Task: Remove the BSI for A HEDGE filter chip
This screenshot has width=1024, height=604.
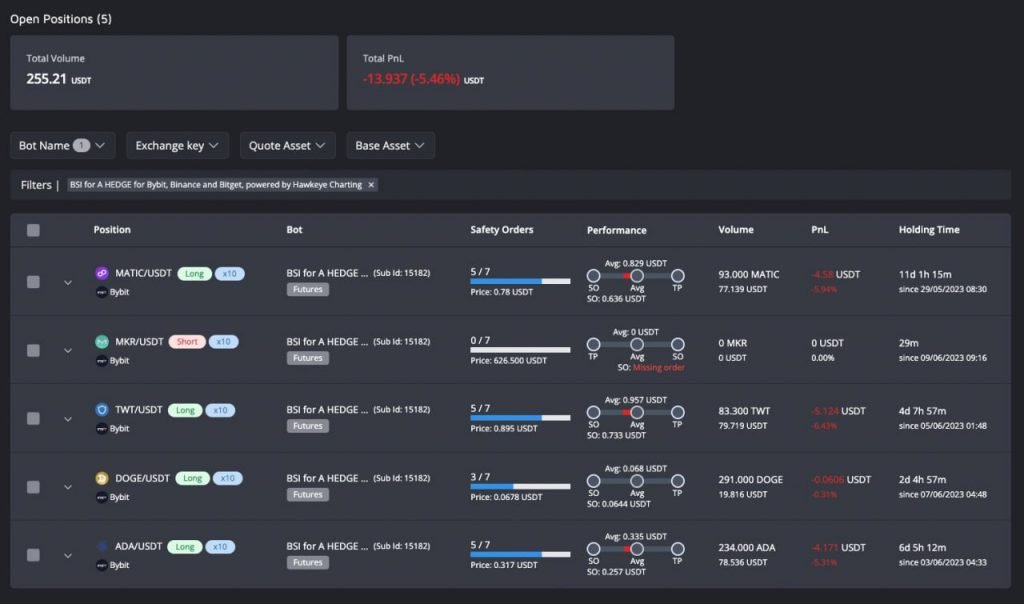Action: [x=371, y=185]
